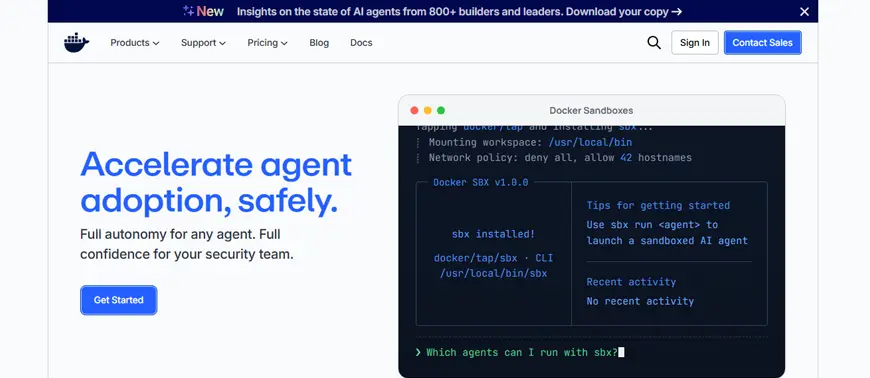Click 'Use sbx run <agent> to' line
Image resolution: width=870 pixels, height=378 pixels.
pyautogui.click(x=652, y=225)
